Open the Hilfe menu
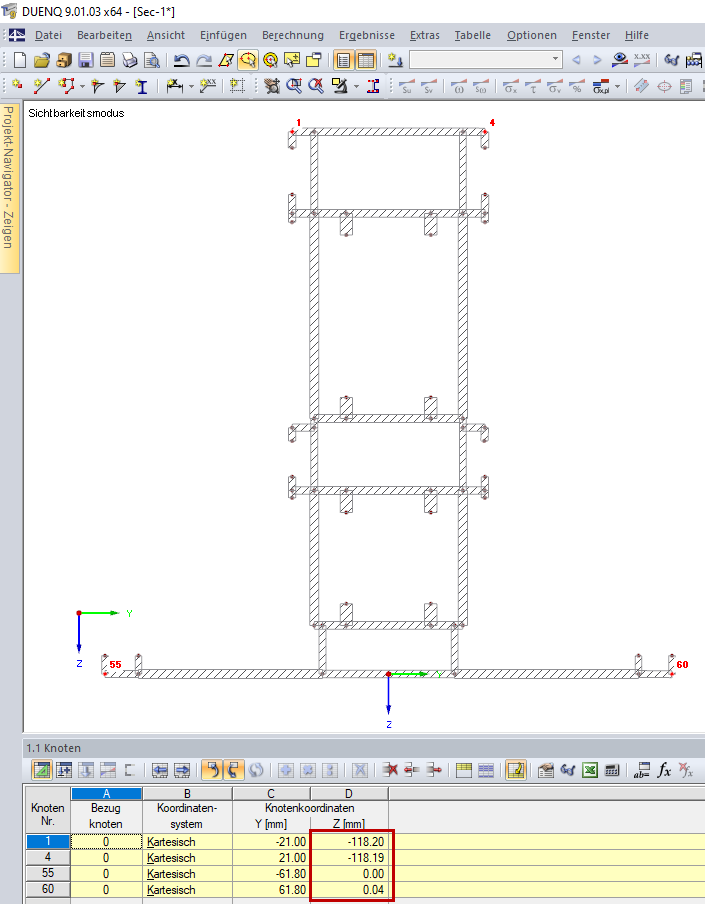This screenshot has height=904, width=705. point(637,35)
